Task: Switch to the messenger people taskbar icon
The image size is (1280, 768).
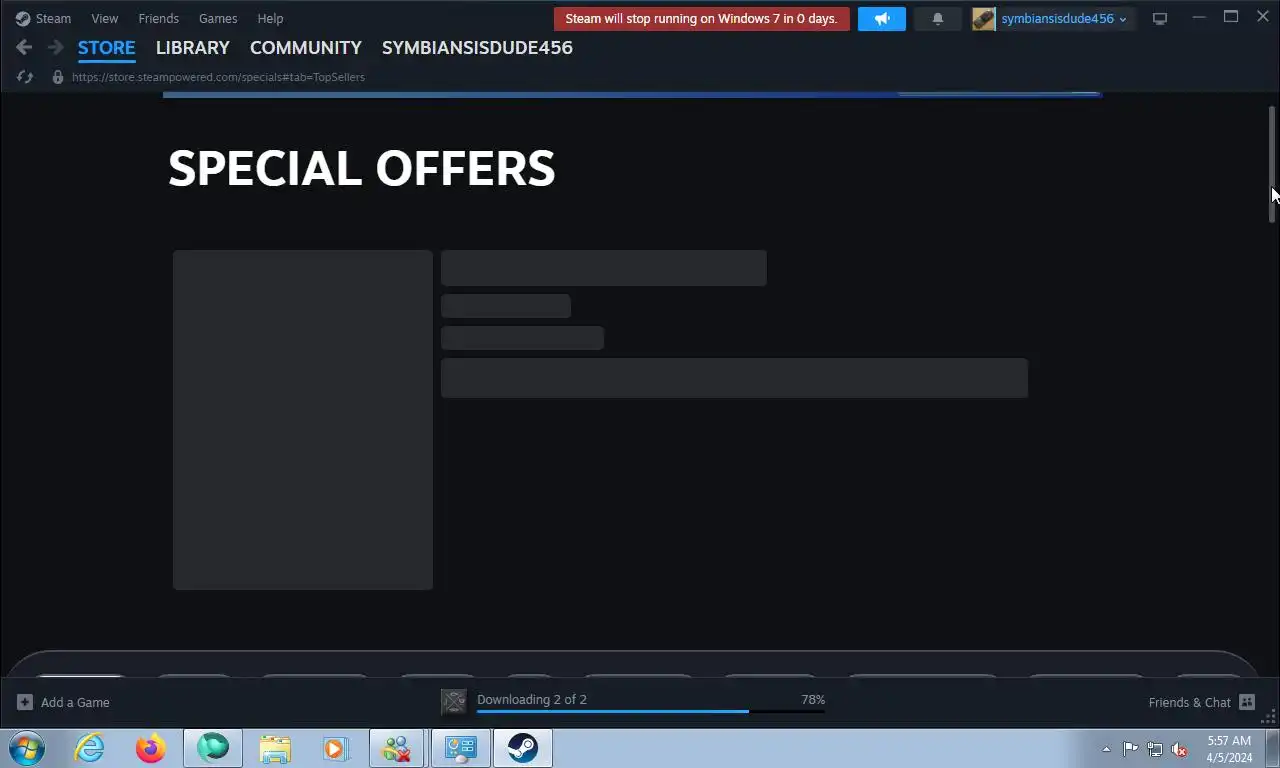Action: click(397, 748)
